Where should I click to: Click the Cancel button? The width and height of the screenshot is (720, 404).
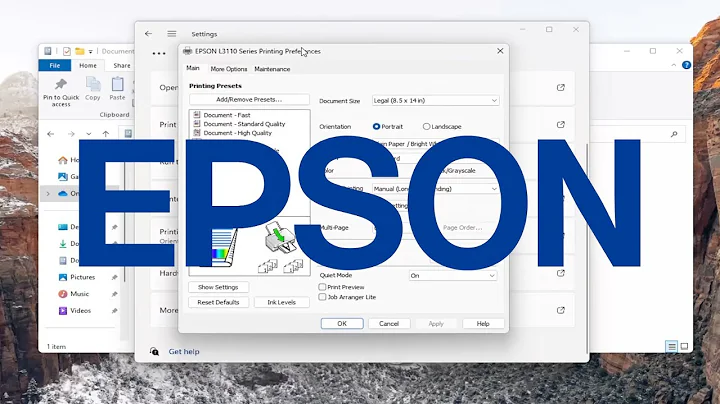[x=389, y=324]
